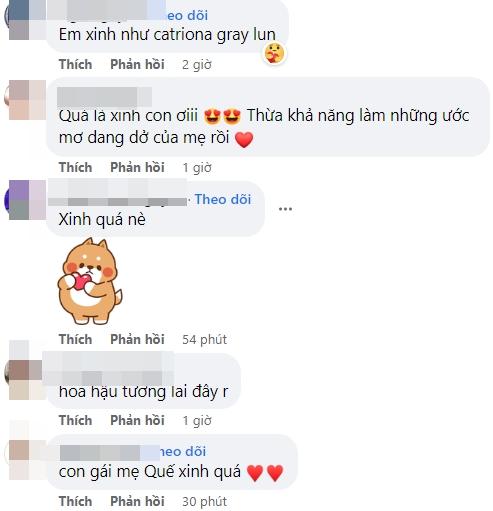Click the Shiba dog heart sticker
Viewport: 493px width, 511px height.
90,281
